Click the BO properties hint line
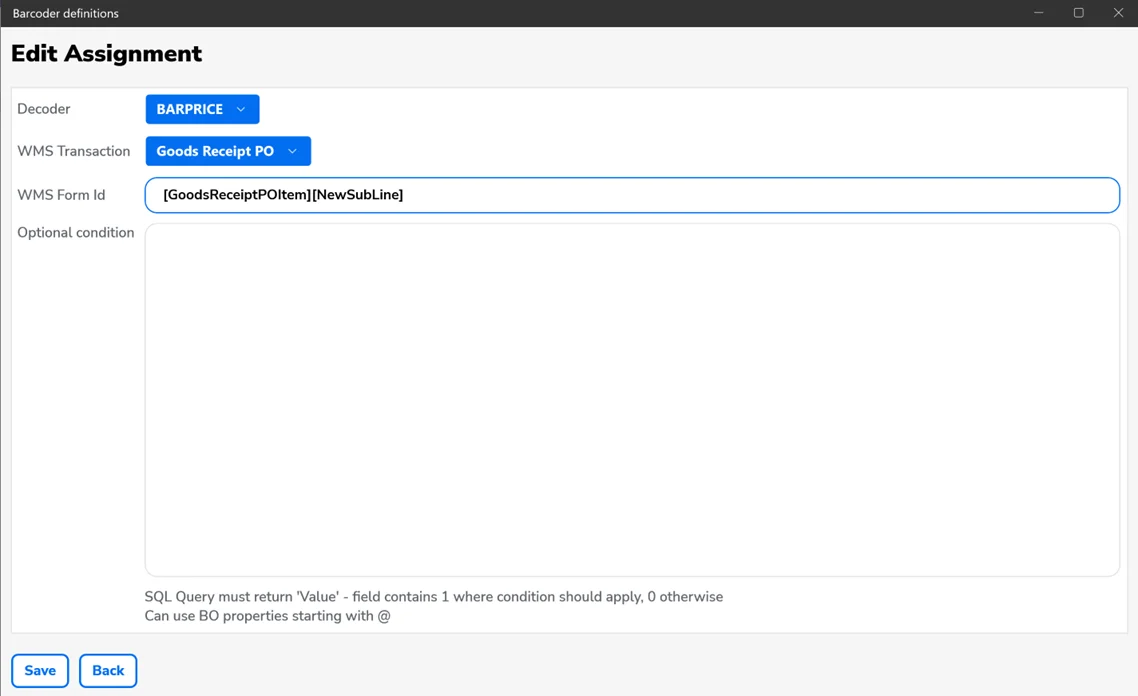The image size is (1138, 696). pyautogui.click(x=267, y=616)
